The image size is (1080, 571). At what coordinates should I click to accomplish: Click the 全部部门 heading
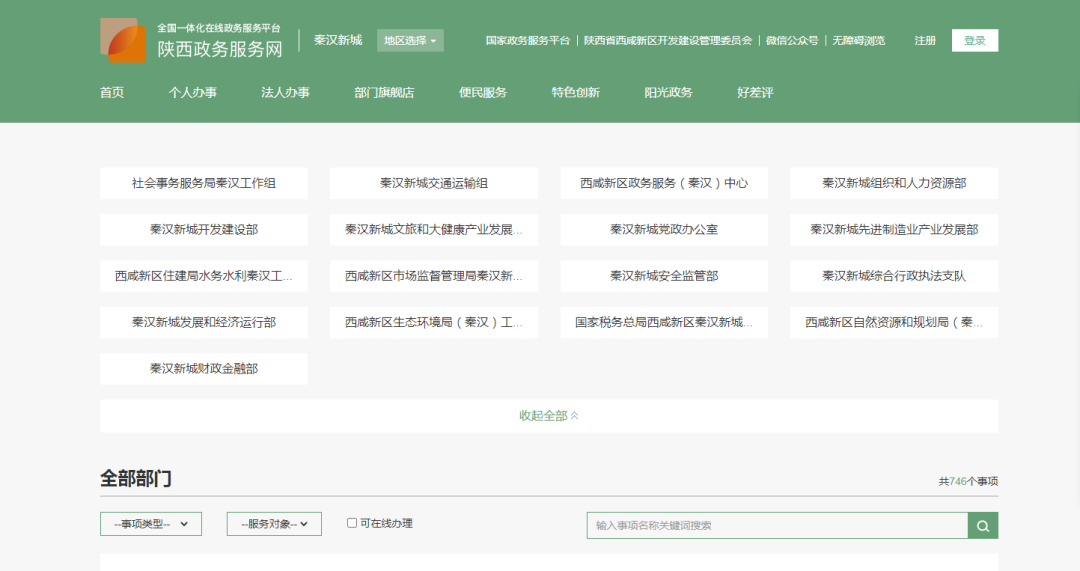click(x=136, y=479)
